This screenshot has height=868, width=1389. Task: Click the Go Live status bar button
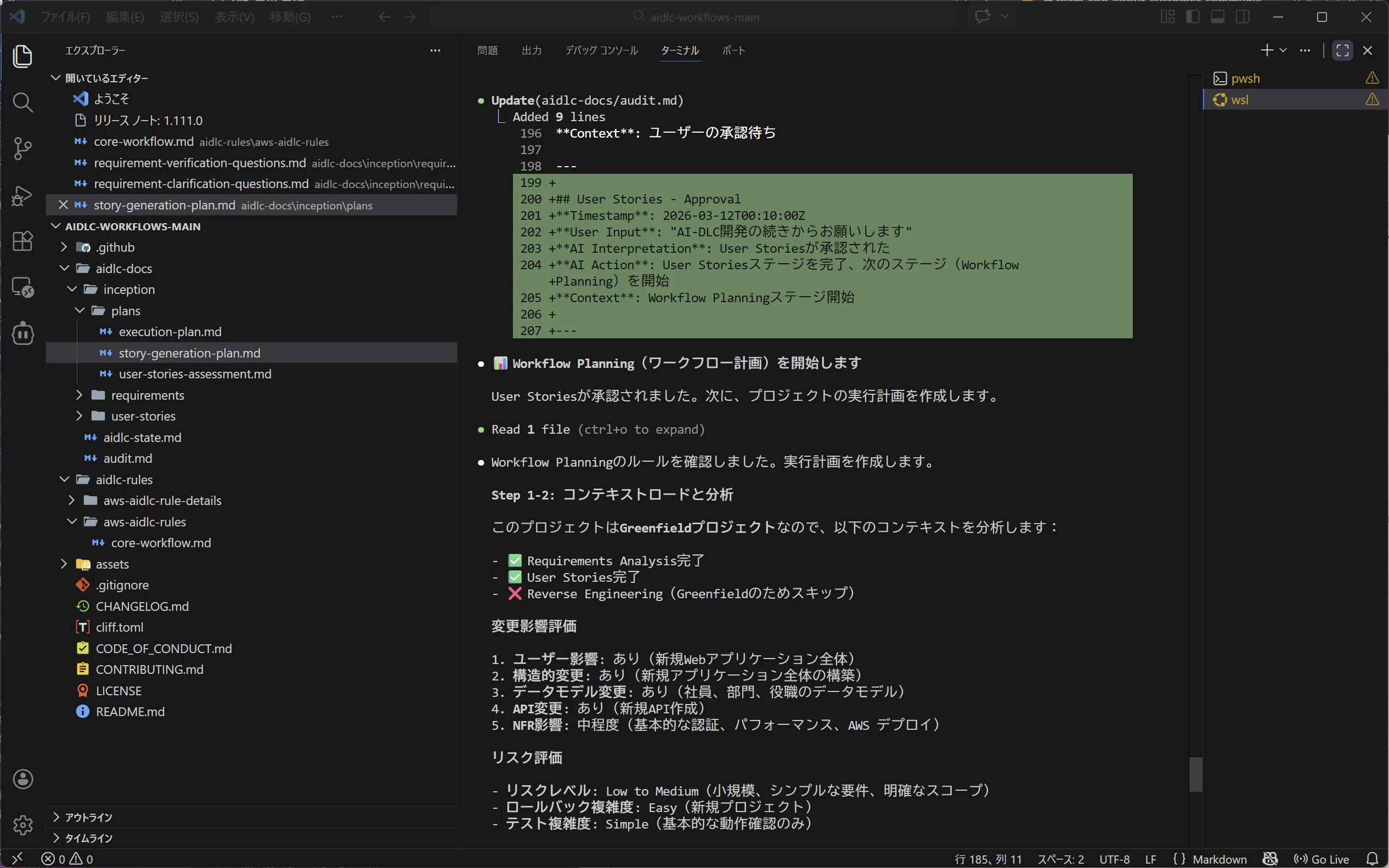(1321, 859)
